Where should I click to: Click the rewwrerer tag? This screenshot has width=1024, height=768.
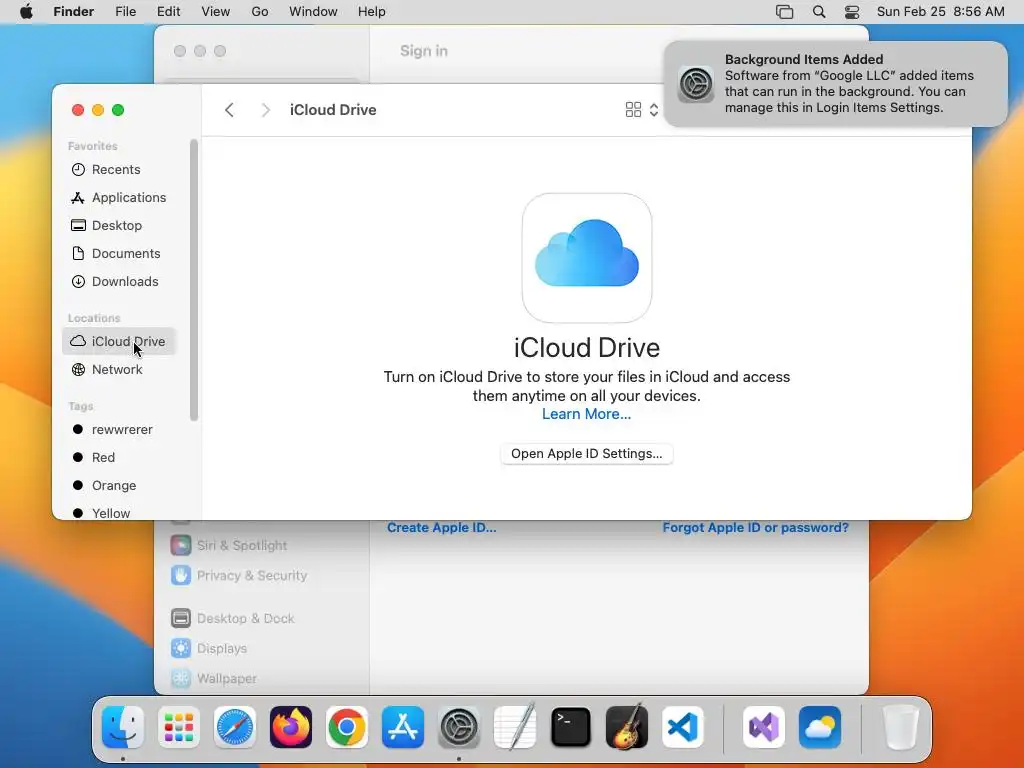(119, 430)
